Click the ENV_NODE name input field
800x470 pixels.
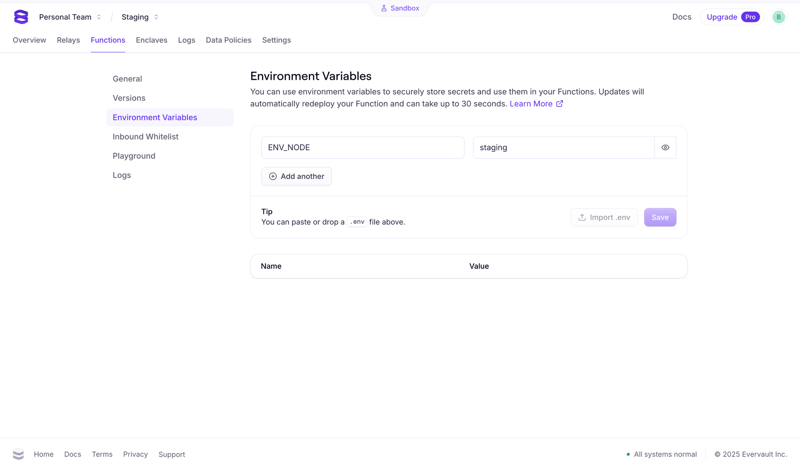(x=363, y=147)
